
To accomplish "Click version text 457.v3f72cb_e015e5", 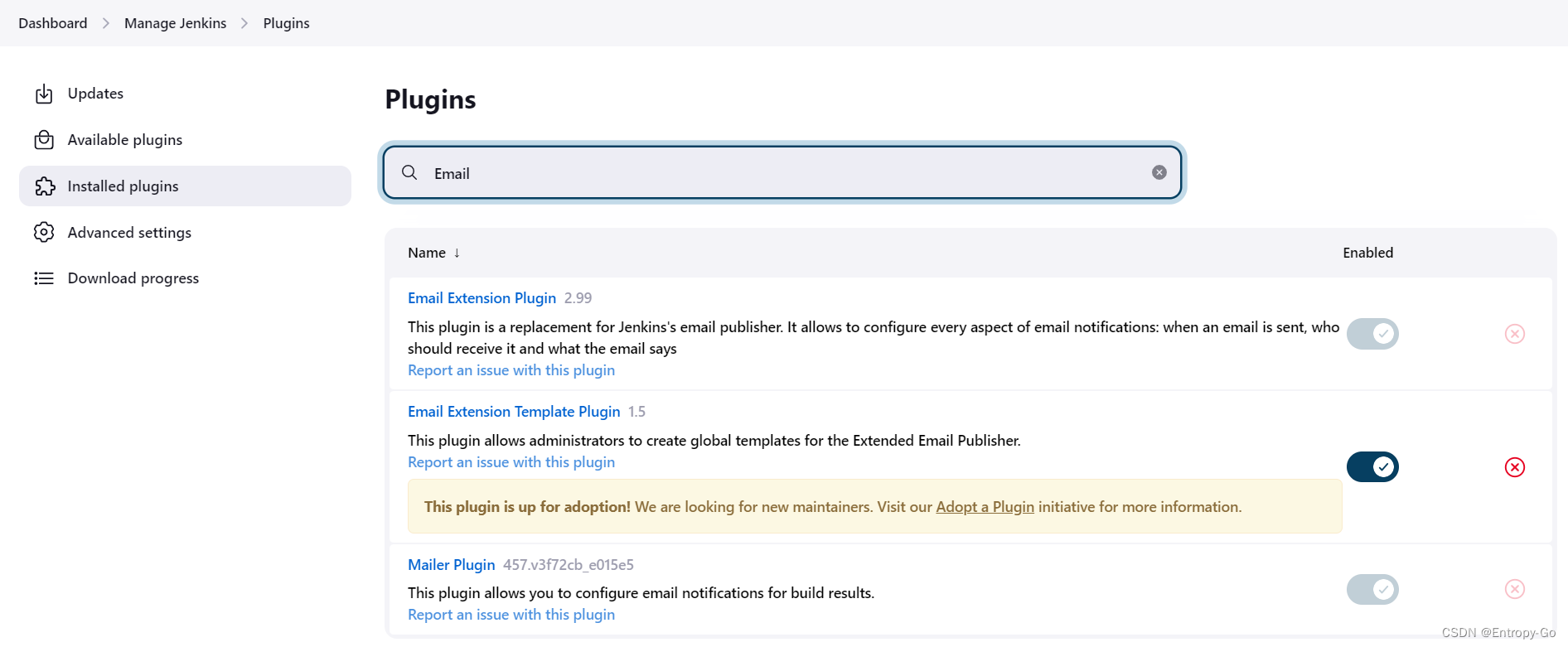I will (x=569, y=565).
